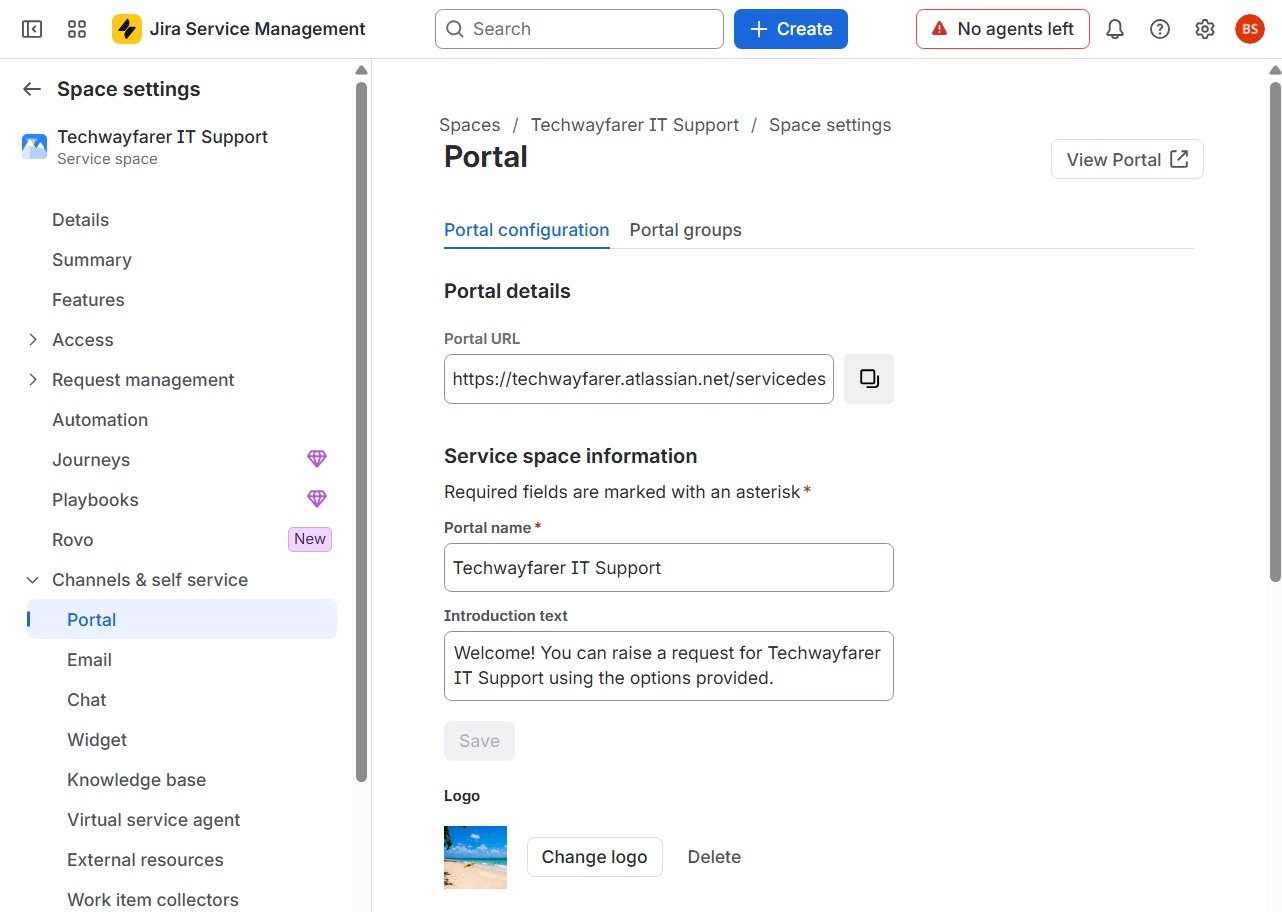Open View Portal in a new tab

coord(1127,159)
